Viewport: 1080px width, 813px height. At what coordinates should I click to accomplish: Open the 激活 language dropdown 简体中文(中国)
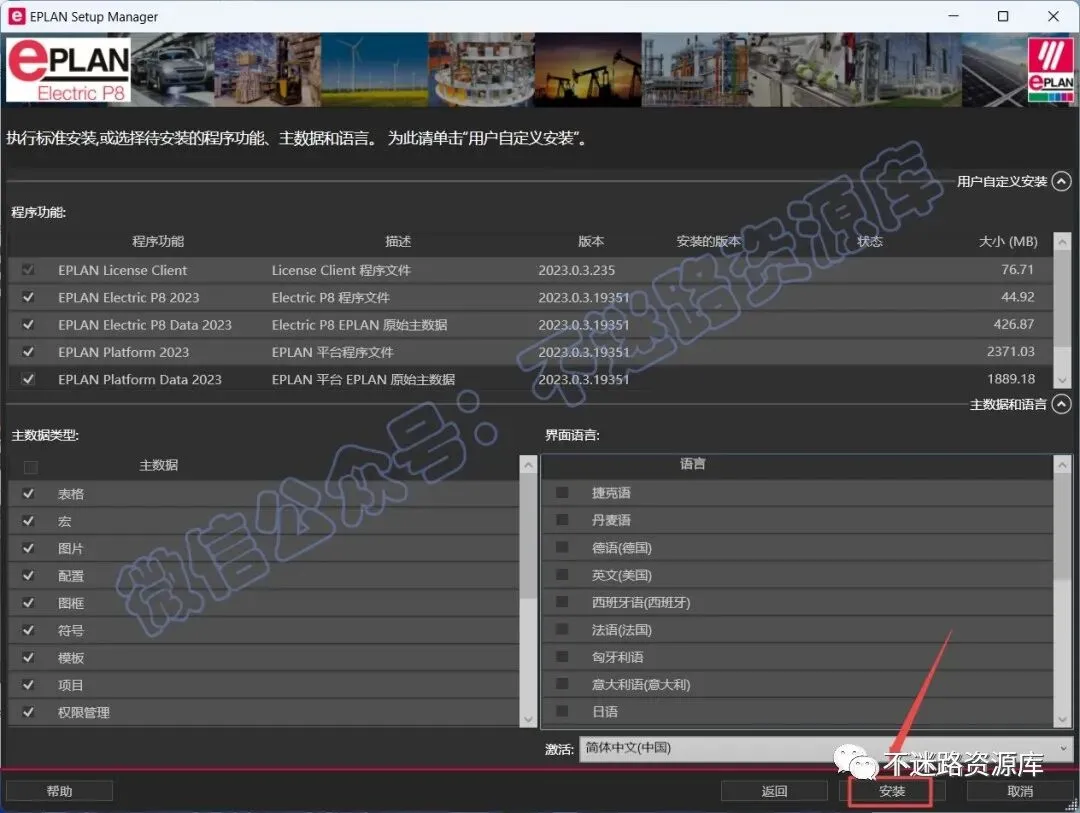826,748
